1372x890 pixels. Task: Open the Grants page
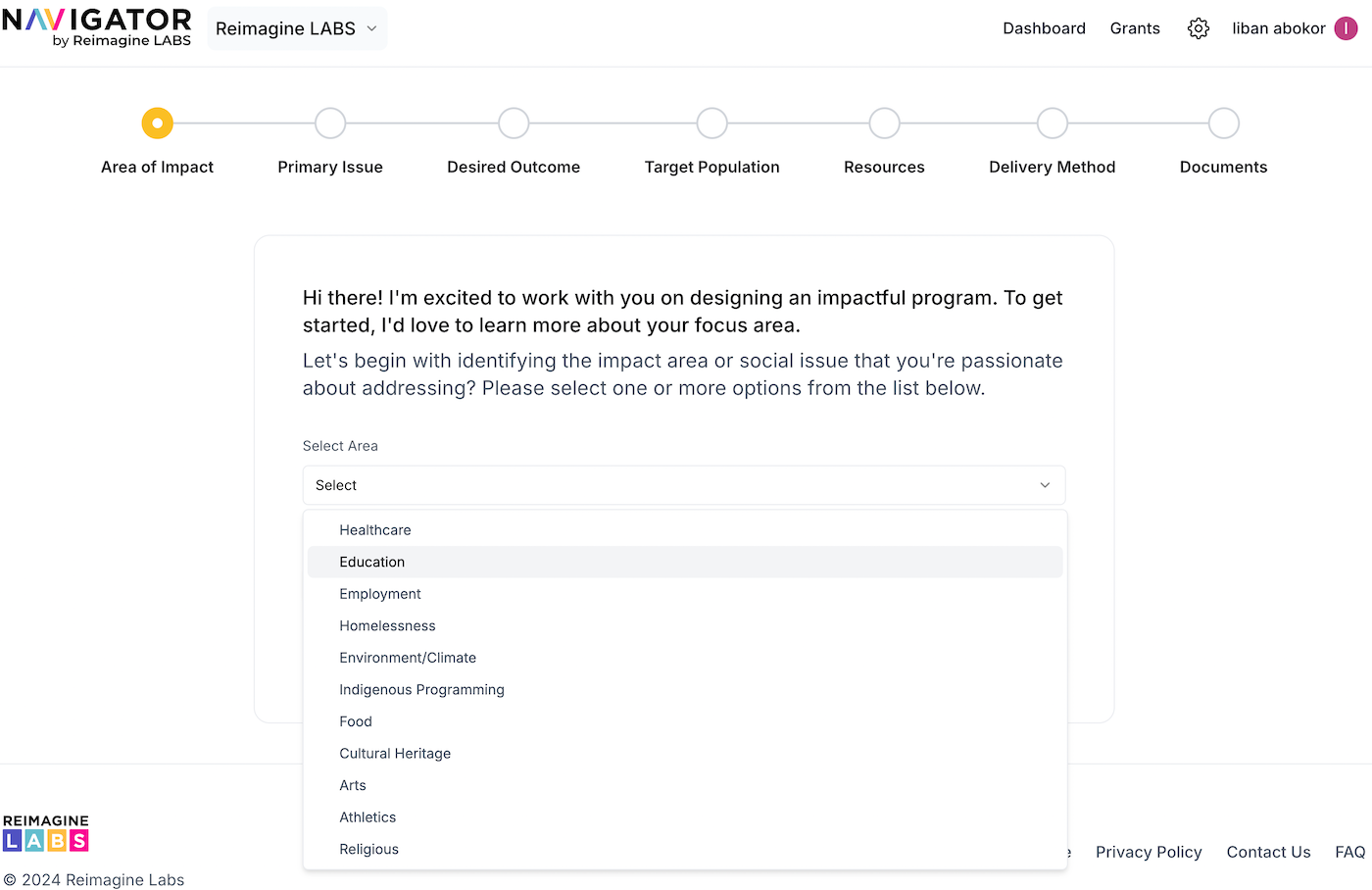coord(1135,28)
